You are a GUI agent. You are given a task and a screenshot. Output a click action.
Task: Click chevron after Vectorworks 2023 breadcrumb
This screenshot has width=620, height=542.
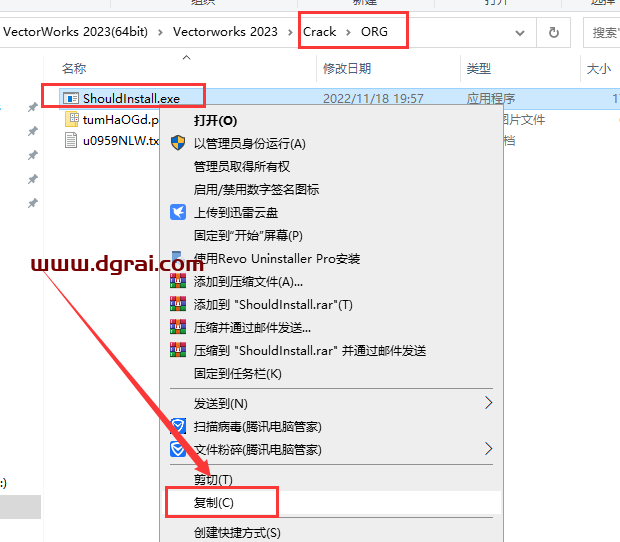290,32
